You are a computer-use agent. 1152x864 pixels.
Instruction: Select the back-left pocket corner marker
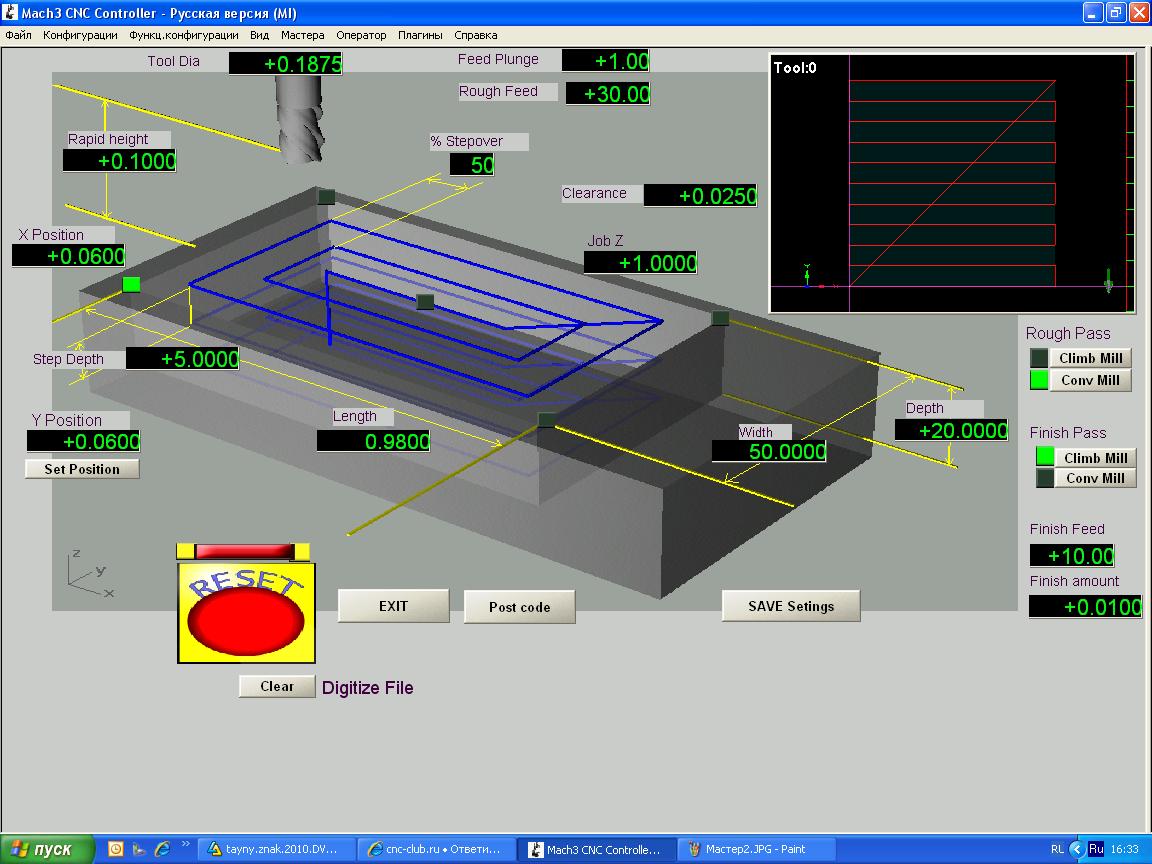click(x=326, y=197)
